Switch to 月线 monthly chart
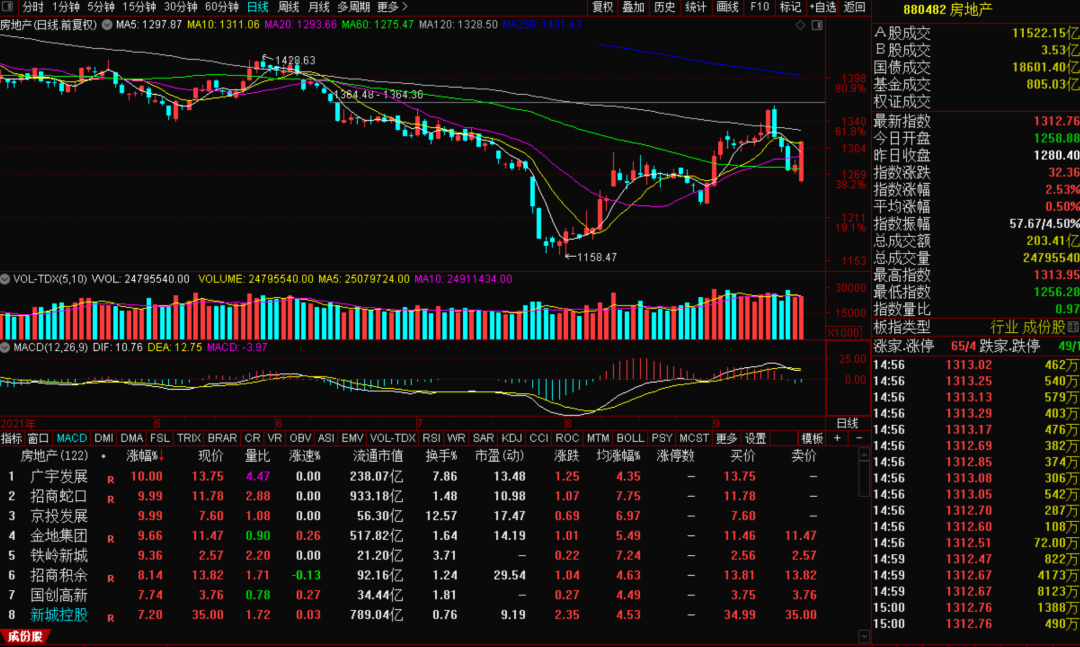Viewport: 1080px width, 647px height. point(318,7)
